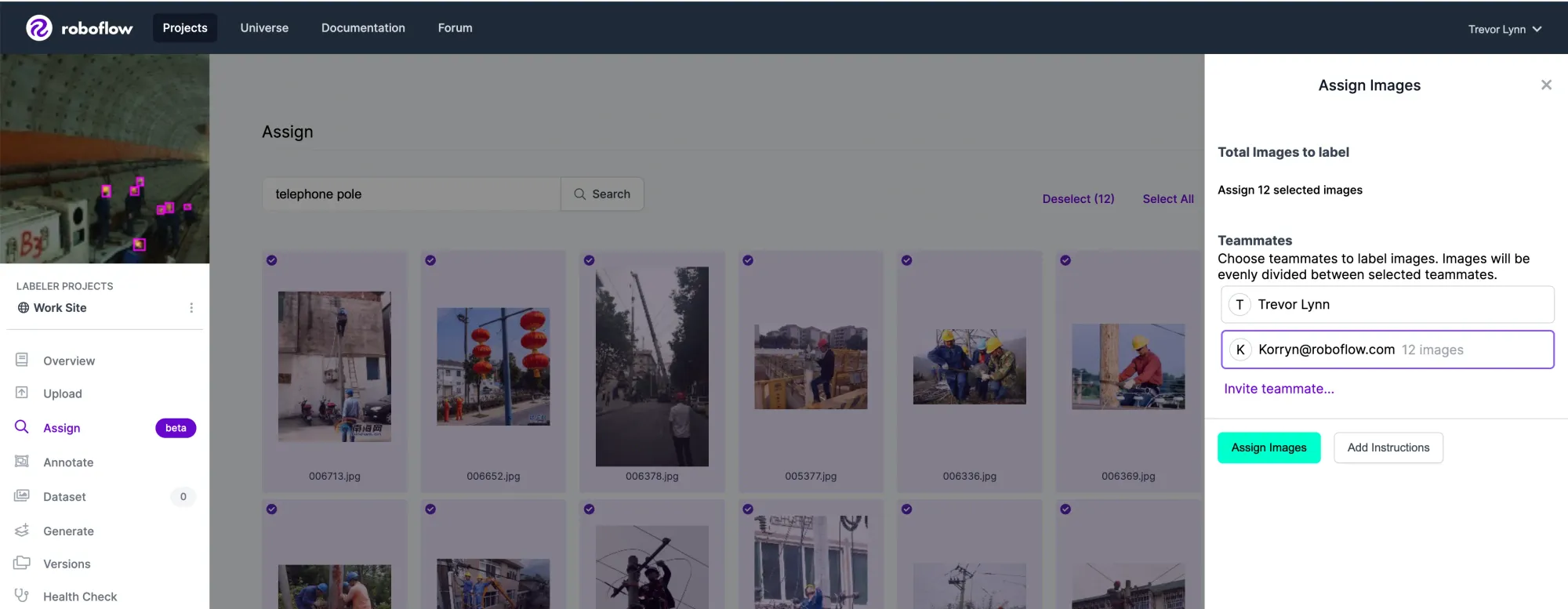Open the three-dot menu next to Work Site
This screenshot has width=1568, height=609.
tap(191, 308)
